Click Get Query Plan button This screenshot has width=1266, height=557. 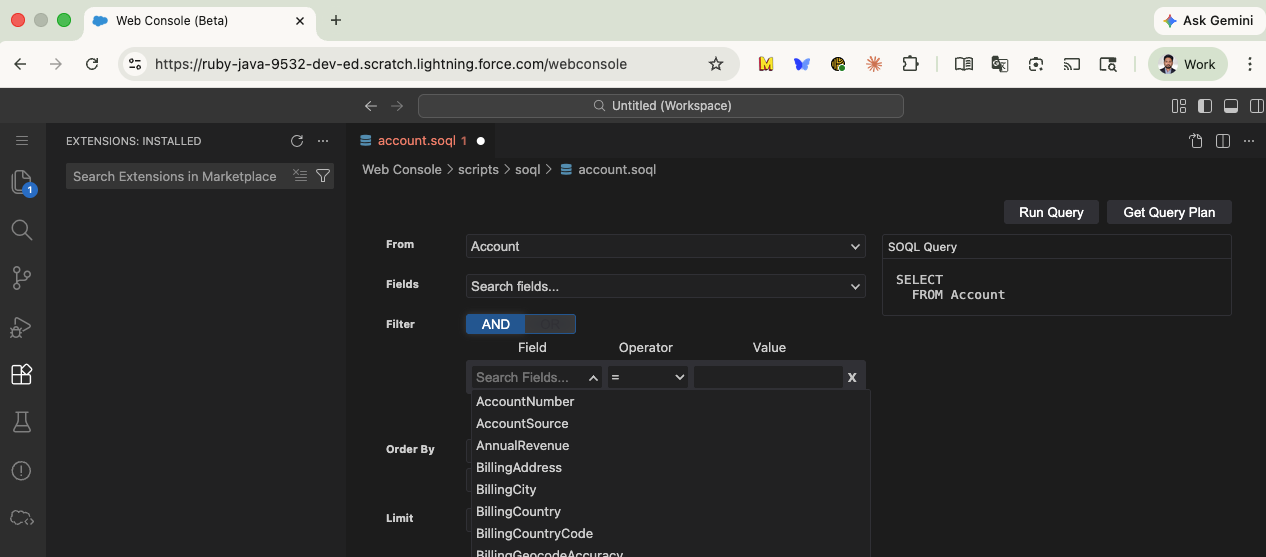[x=1169, y=212]
